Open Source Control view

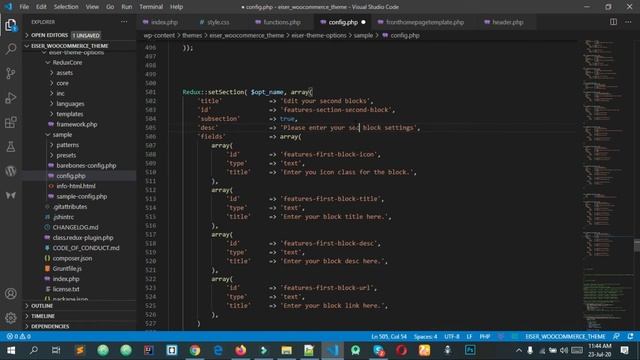(x=11, y=73)
